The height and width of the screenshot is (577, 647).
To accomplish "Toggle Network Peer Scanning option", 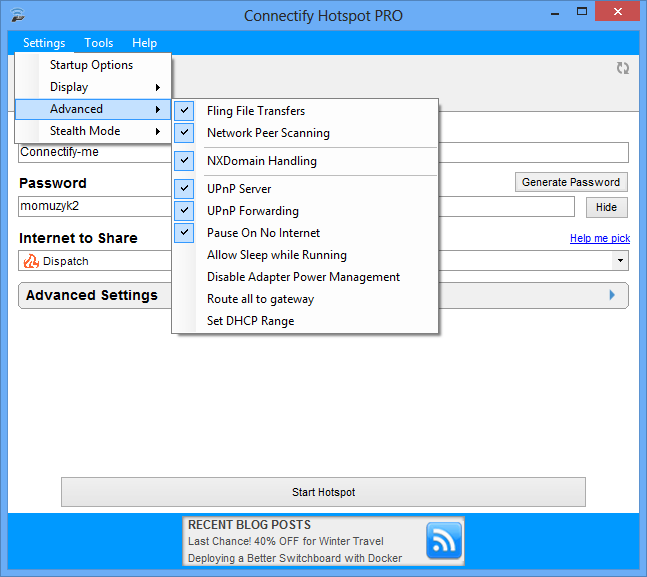I will coord(305,133).
